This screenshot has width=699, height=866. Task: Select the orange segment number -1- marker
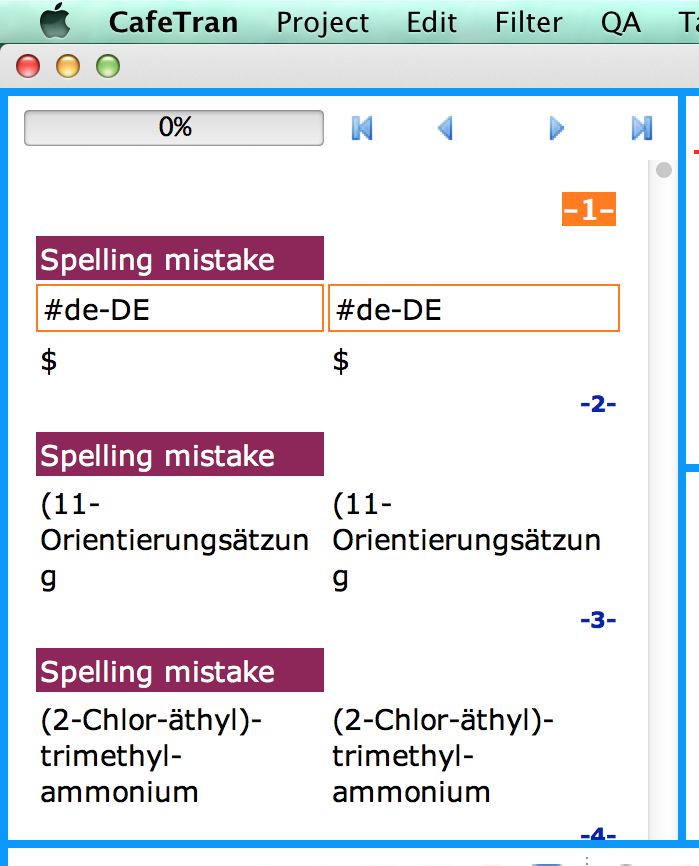tap(588, 210)
